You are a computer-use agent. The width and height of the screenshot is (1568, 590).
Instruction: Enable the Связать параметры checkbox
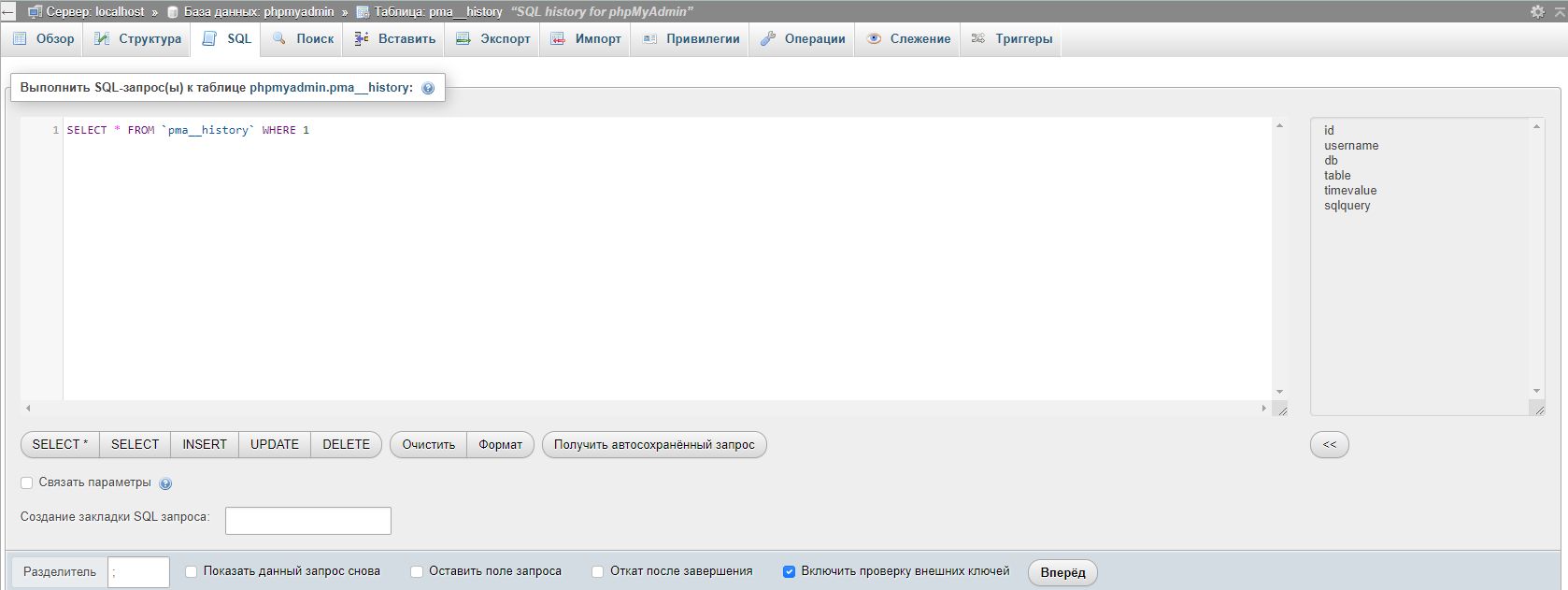click(27, 482)
